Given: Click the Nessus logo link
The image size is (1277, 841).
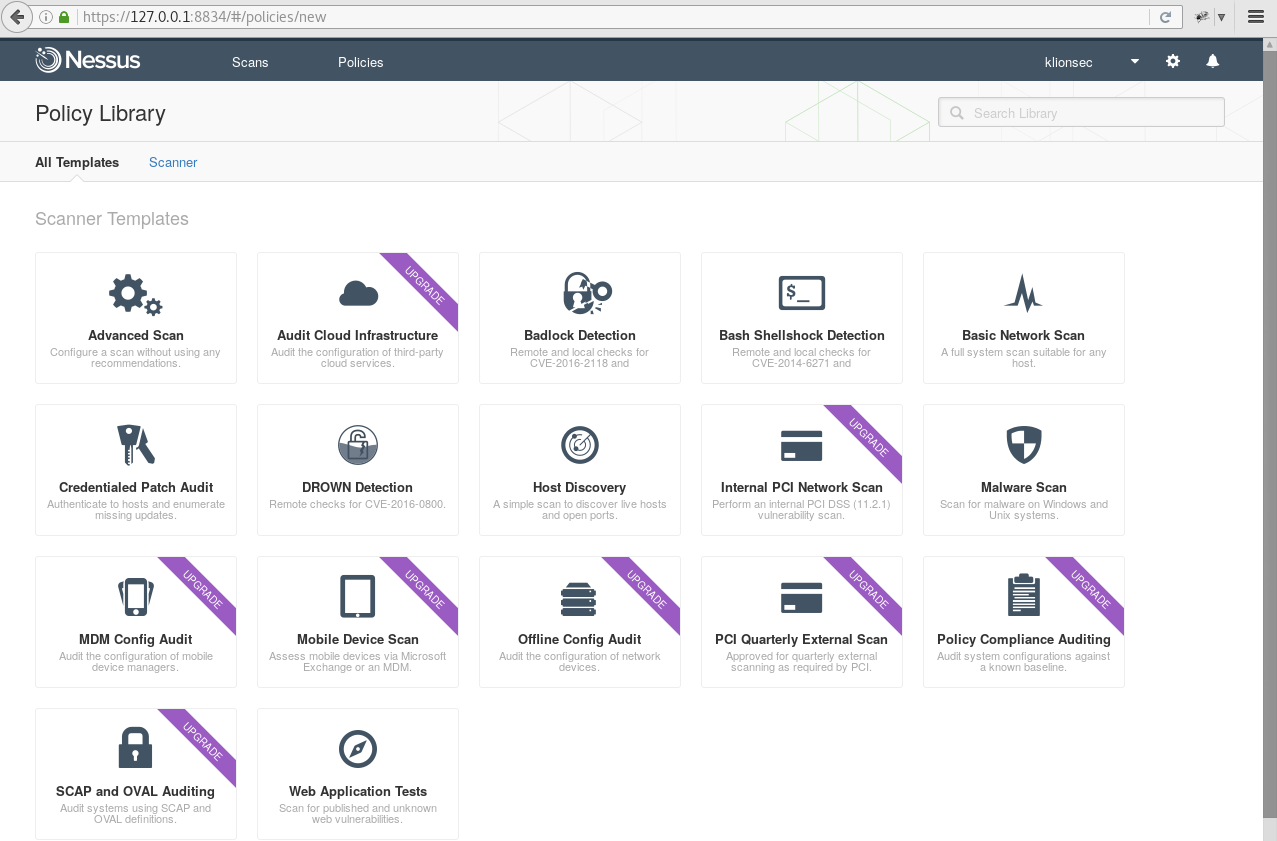Looking at the screenshot, I should point(88,61).
